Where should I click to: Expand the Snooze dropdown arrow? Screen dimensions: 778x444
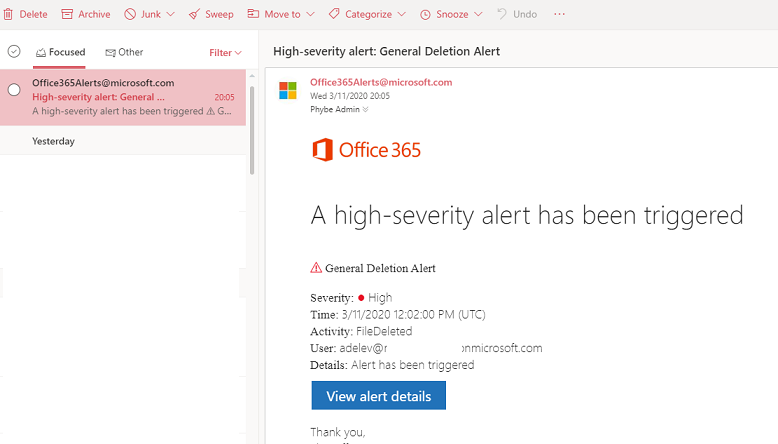pos(478,14)
